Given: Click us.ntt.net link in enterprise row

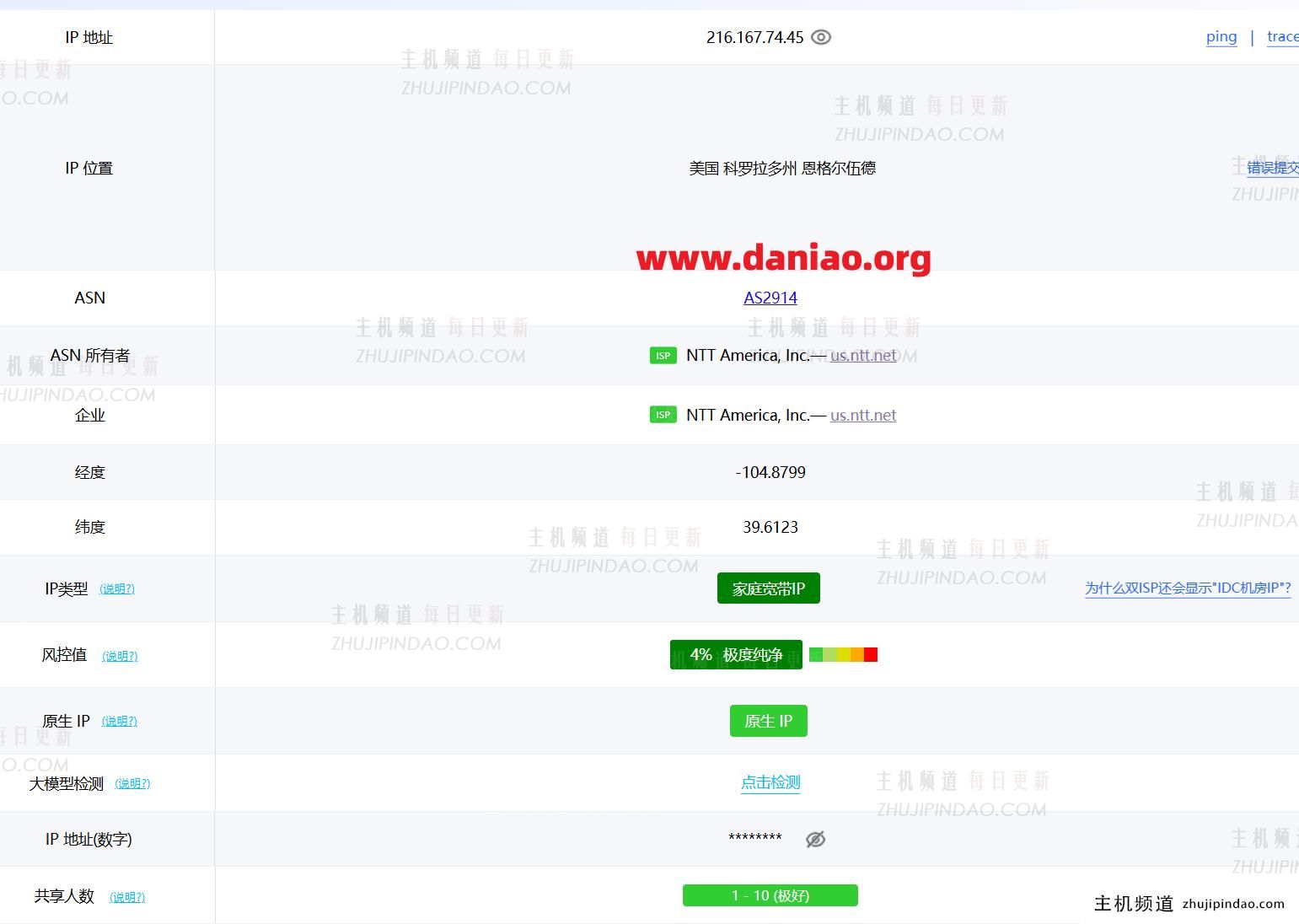Looking at the screenshot, I should point(862,415).
